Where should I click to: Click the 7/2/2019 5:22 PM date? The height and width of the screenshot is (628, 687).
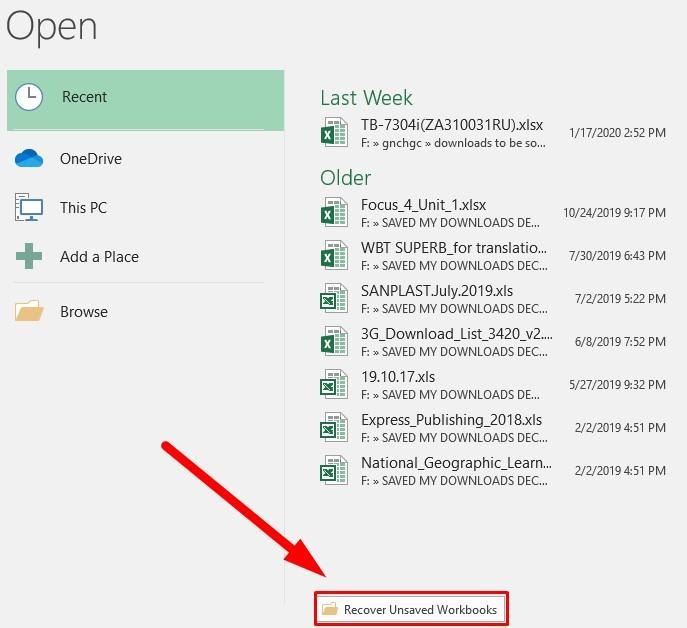[x=620, y=299]
